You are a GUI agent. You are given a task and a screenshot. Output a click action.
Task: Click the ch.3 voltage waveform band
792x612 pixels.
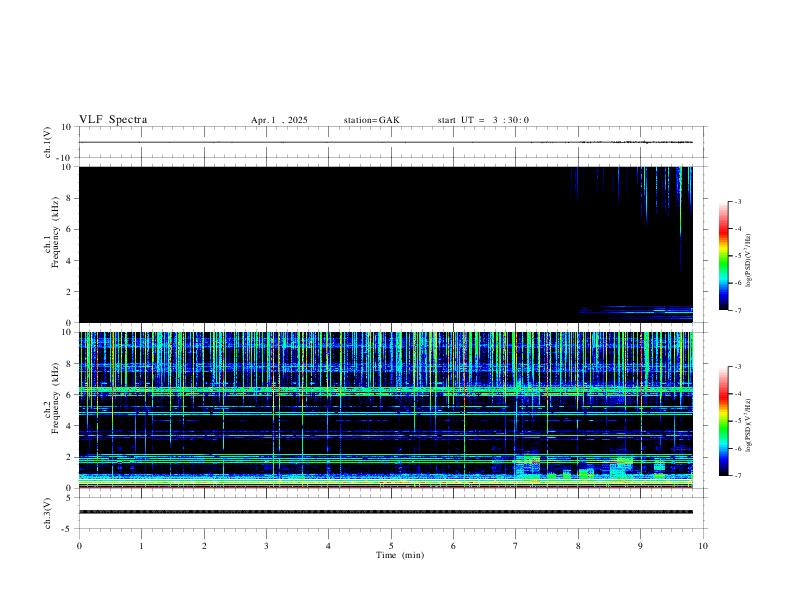386,512
